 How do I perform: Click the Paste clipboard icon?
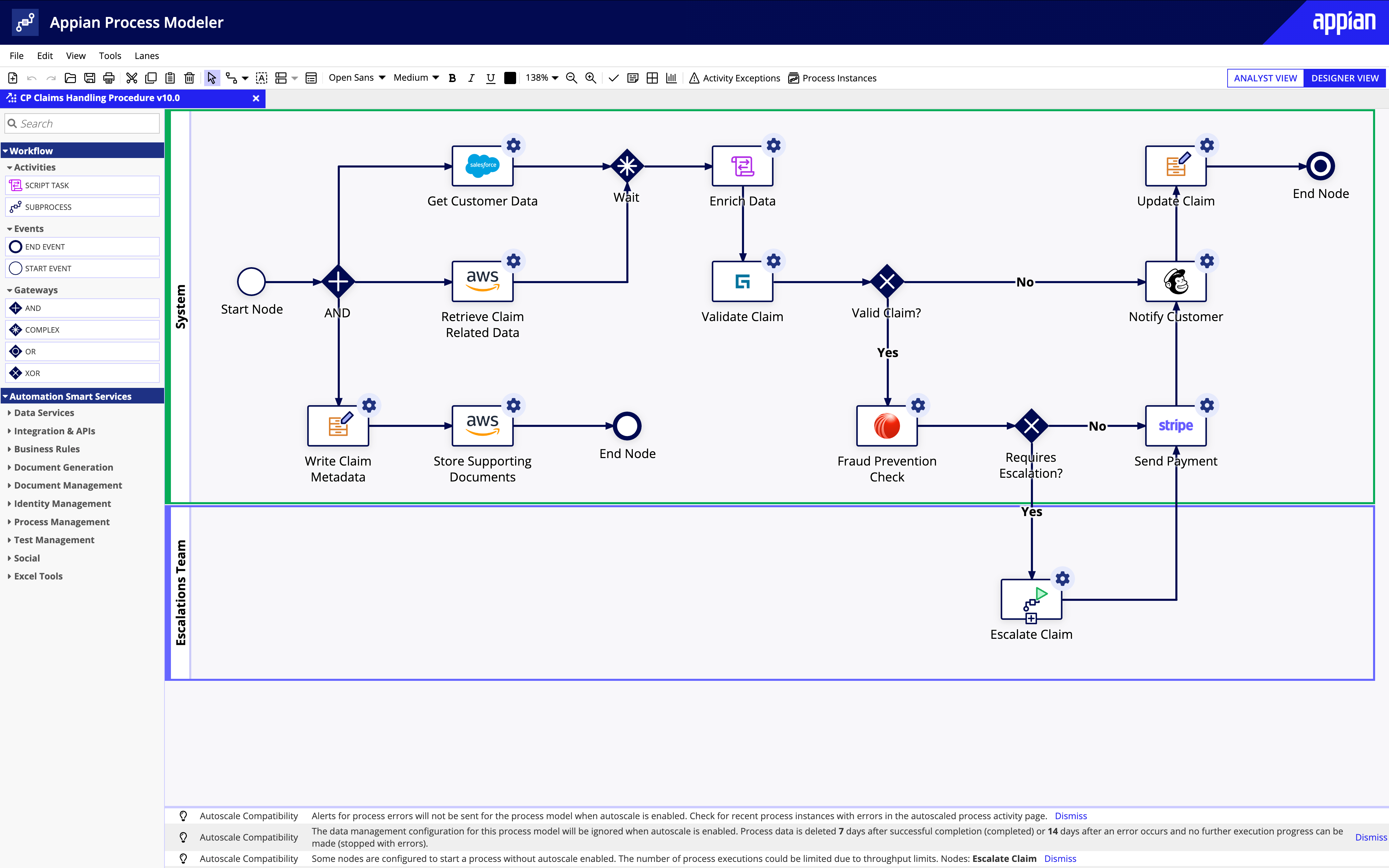pos(171,78)
